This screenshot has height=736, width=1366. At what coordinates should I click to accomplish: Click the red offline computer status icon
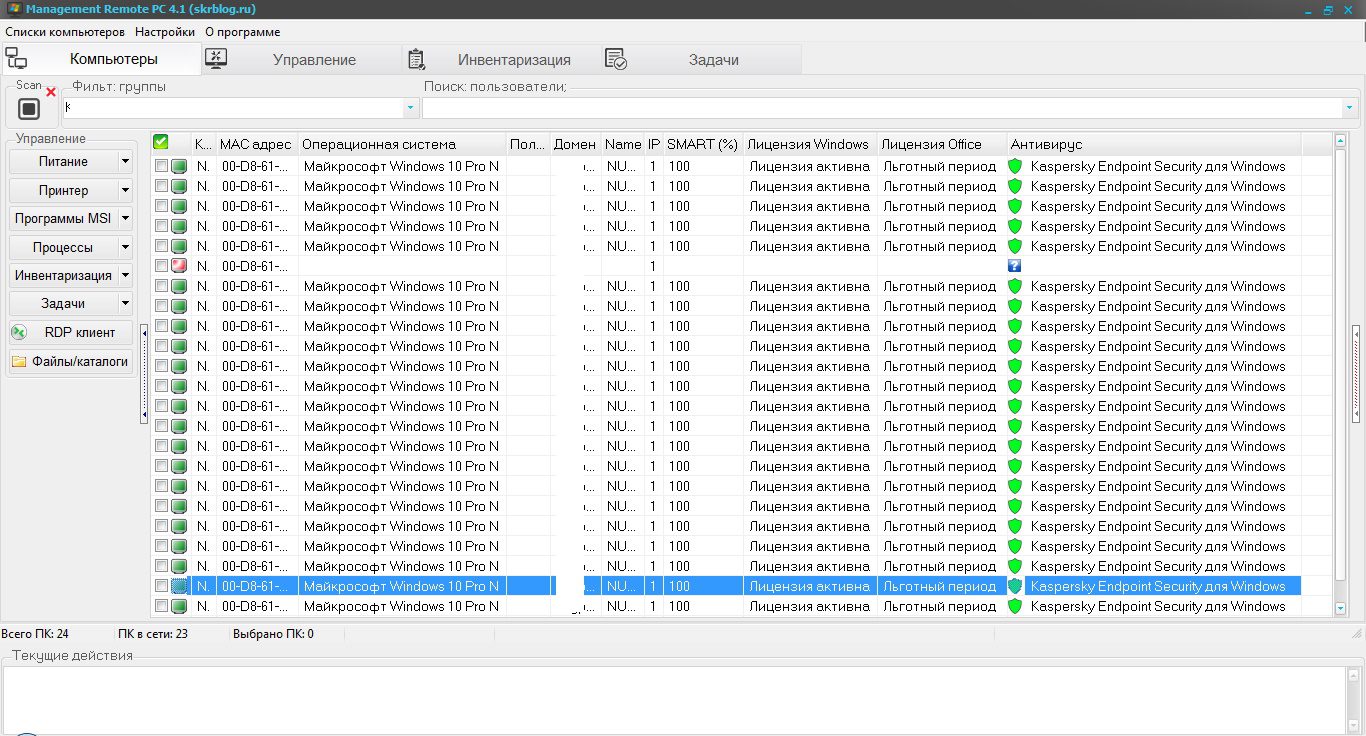pyautogui.click(x=179, y=266)
